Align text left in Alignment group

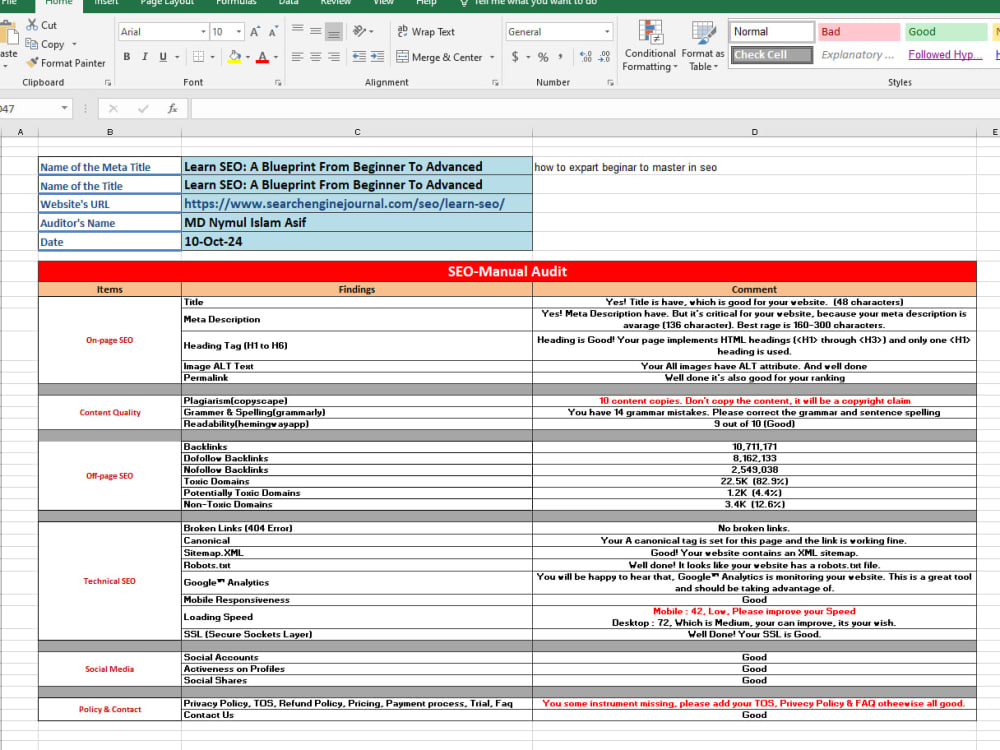click(297, 57)
